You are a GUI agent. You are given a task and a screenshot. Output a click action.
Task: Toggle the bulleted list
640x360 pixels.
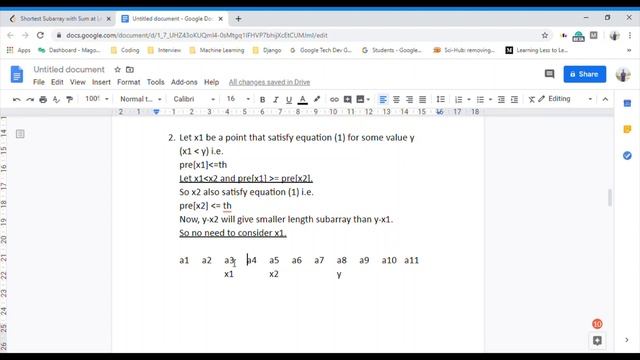[480, 99]
